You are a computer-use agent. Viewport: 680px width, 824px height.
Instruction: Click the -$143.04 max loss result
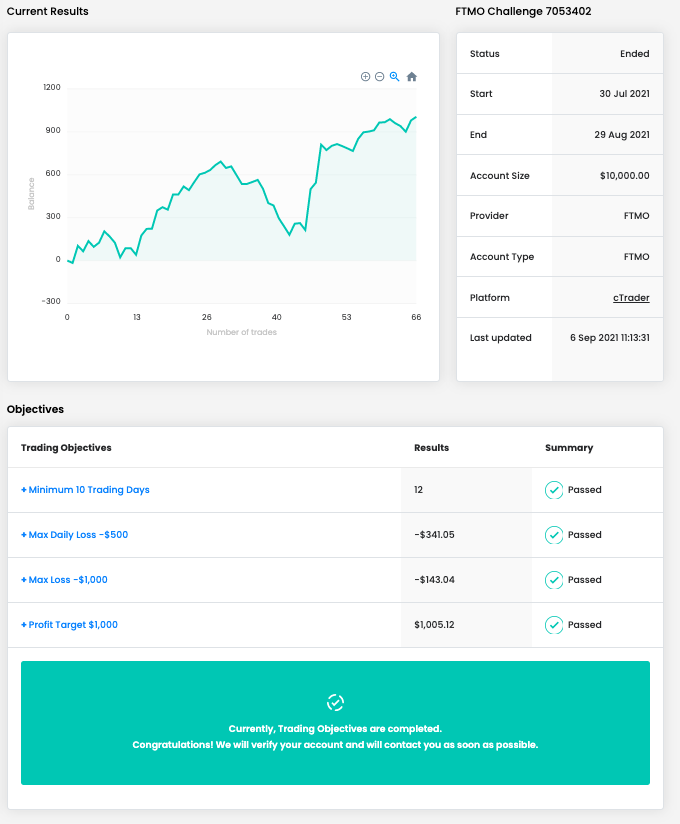click(x=435, y=580)
